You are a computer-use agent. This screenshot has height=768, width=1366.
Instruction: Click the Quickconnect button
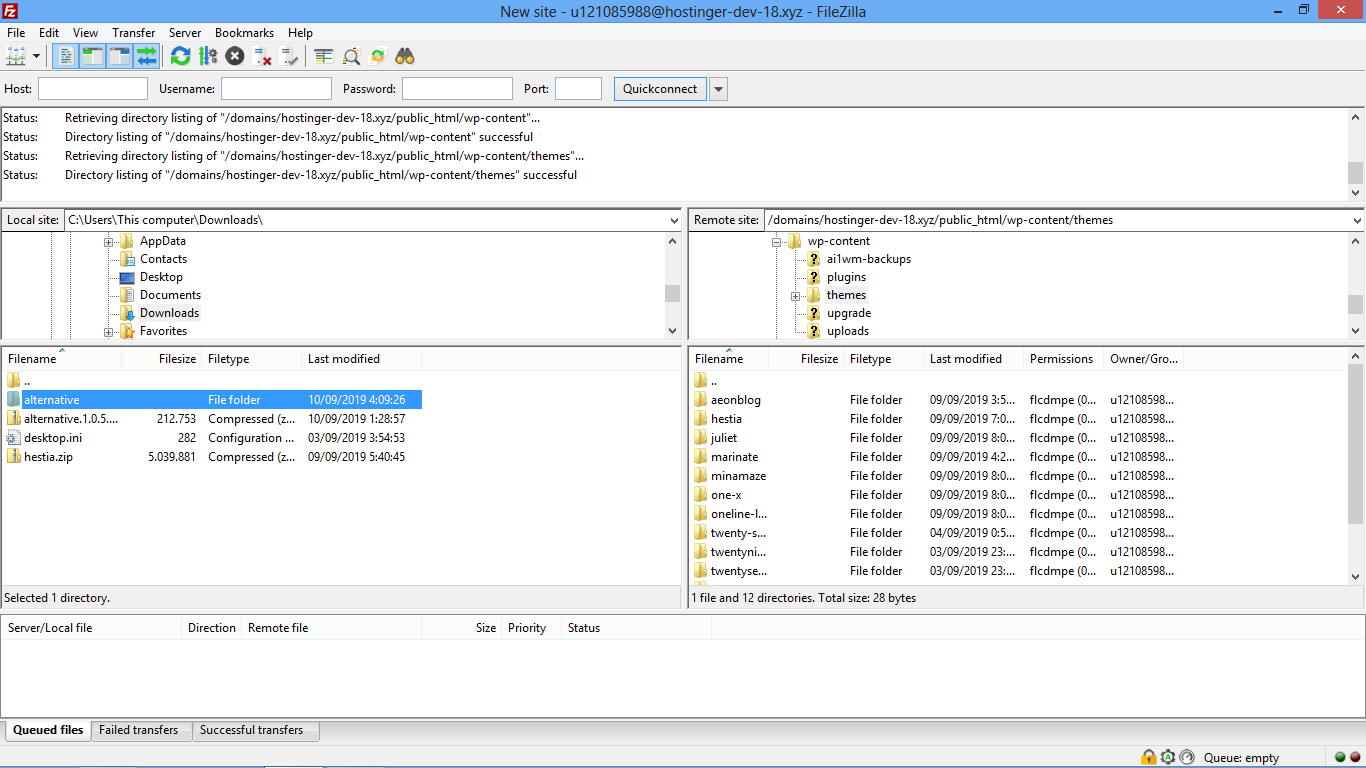(x=660, y=89)
